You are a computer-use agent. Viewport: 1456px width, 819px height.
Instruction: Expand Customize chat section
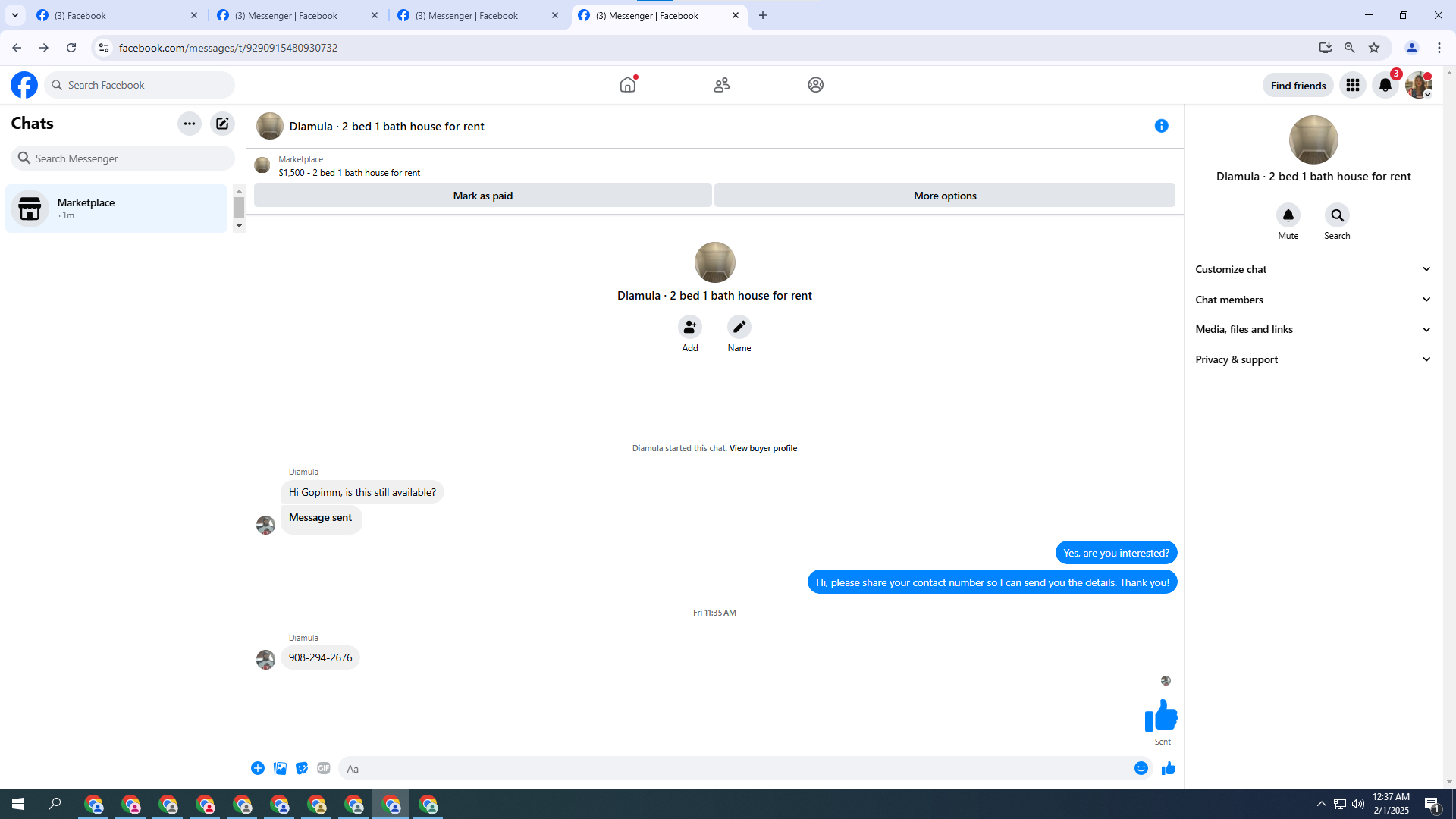(1313, 269)
